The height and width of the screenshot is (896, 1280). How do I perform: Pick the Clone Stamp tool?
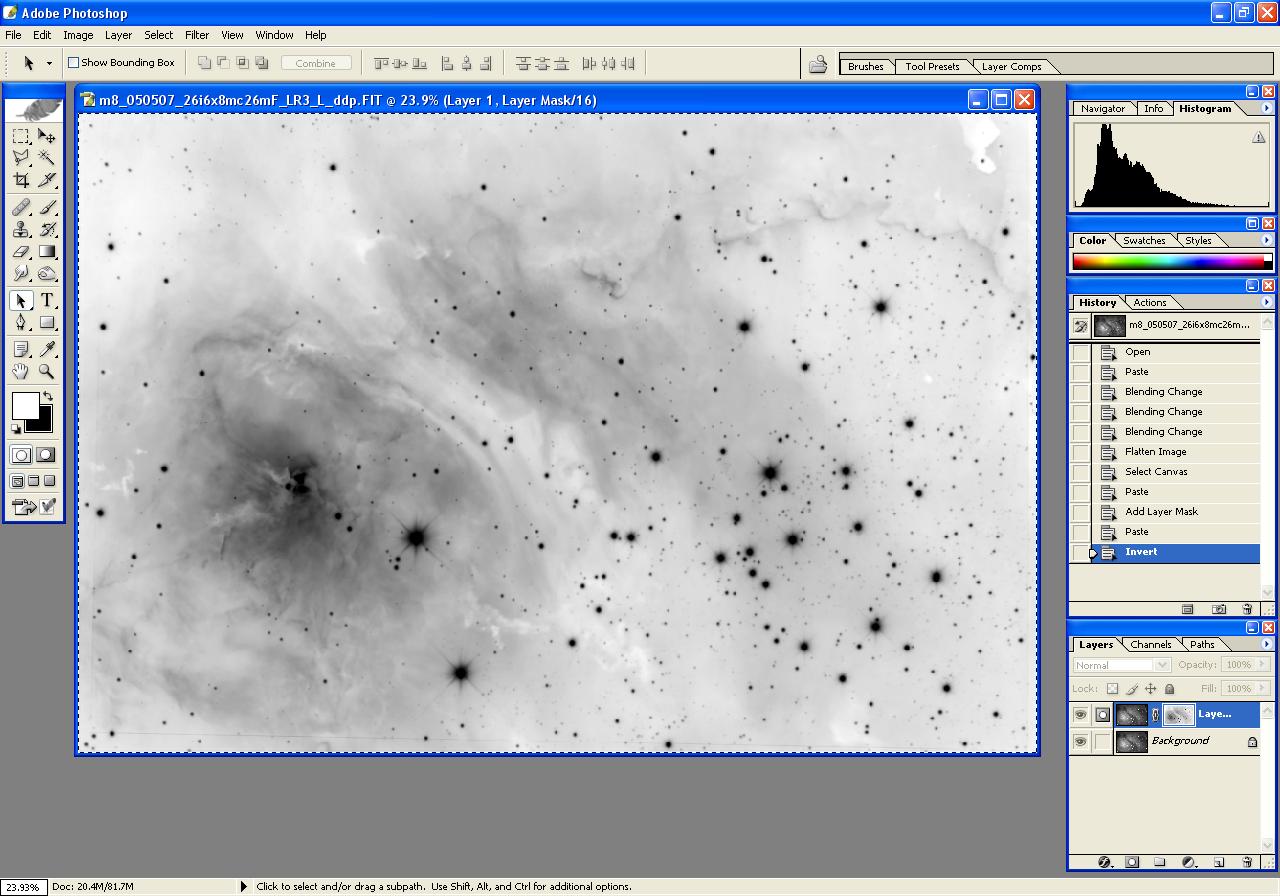coord(21,229)
